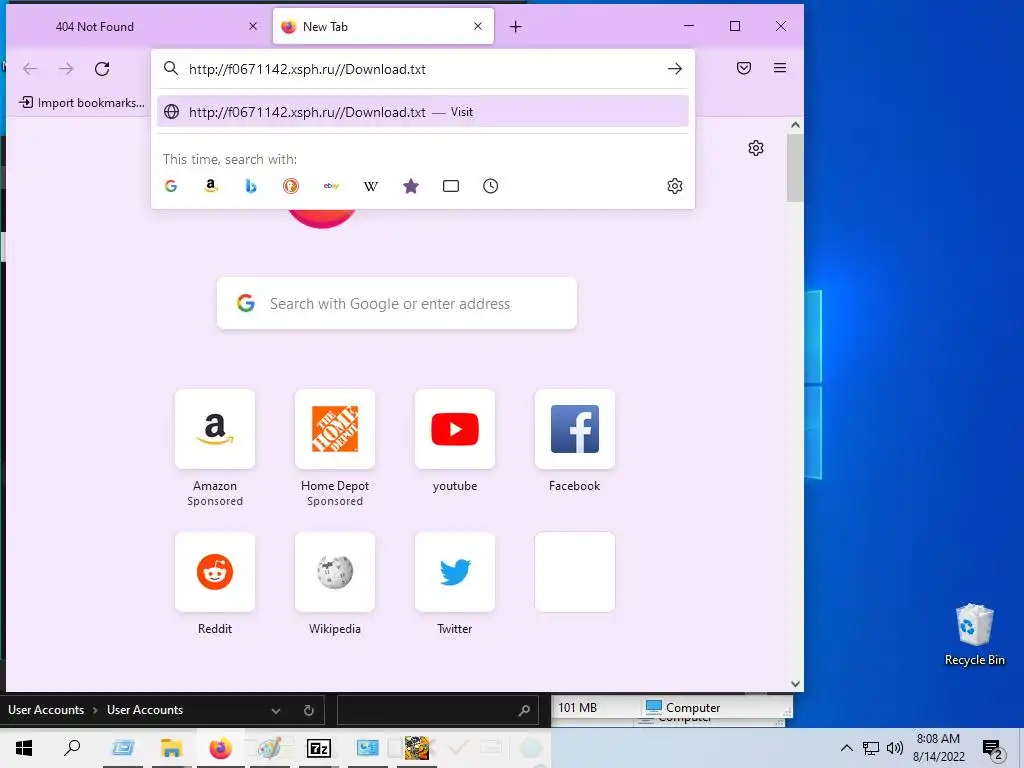Search in History via clock icon

[x=490, y=186]
